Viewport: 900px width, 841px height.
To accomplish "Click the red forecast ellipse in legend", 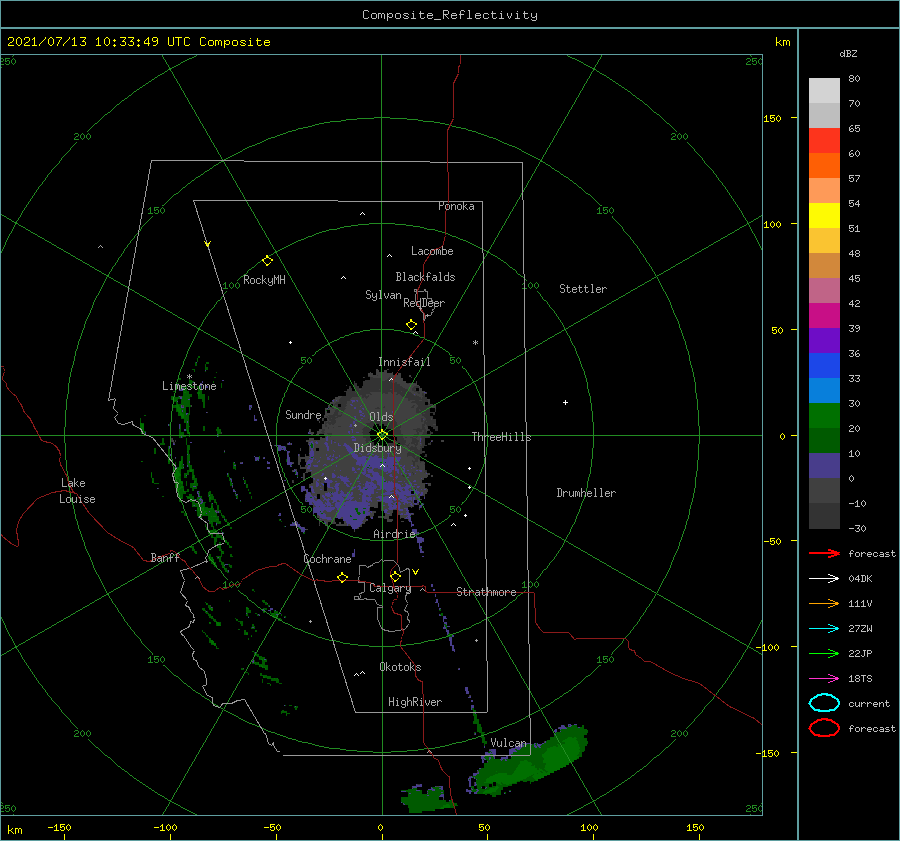I will point(824,728).
